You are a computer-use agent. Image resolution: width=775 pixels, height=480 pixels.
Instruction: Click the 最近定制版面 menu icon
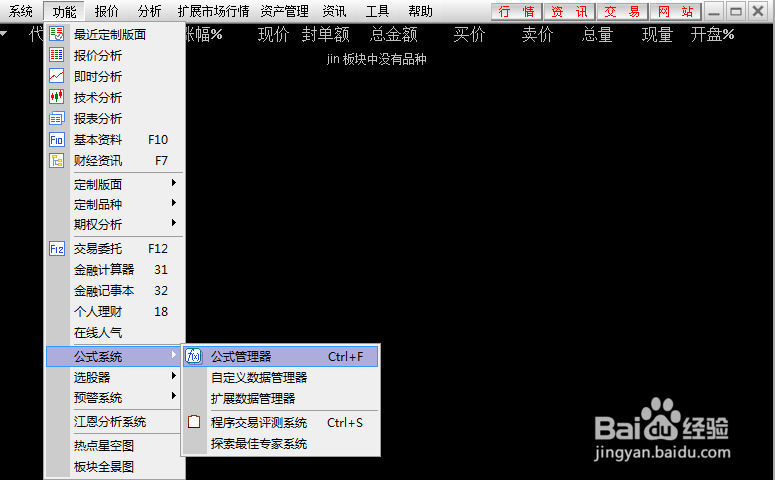click(x=57, y=34)
